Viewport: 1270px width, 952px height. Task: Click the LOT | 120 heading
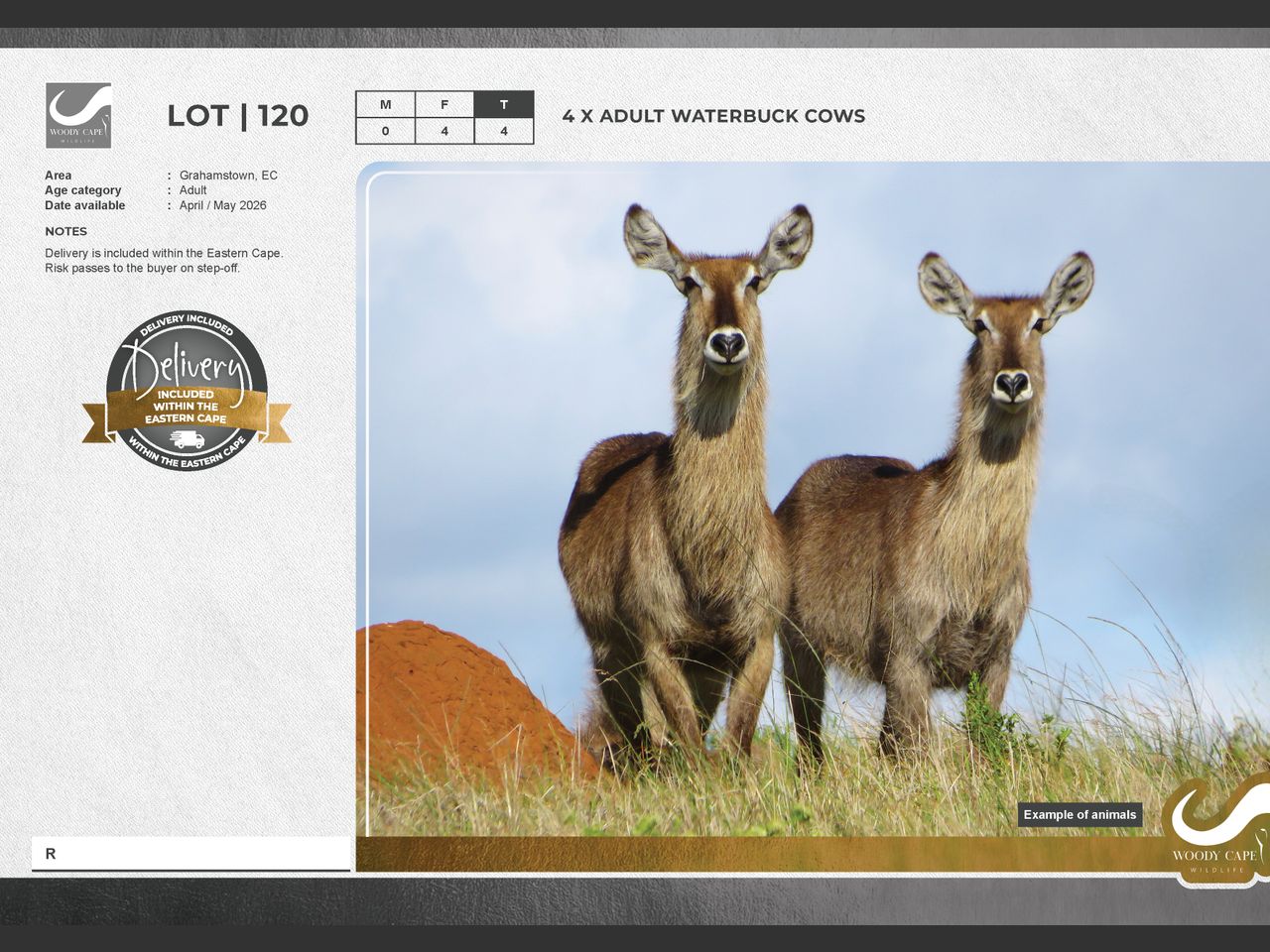click(237, 116)
